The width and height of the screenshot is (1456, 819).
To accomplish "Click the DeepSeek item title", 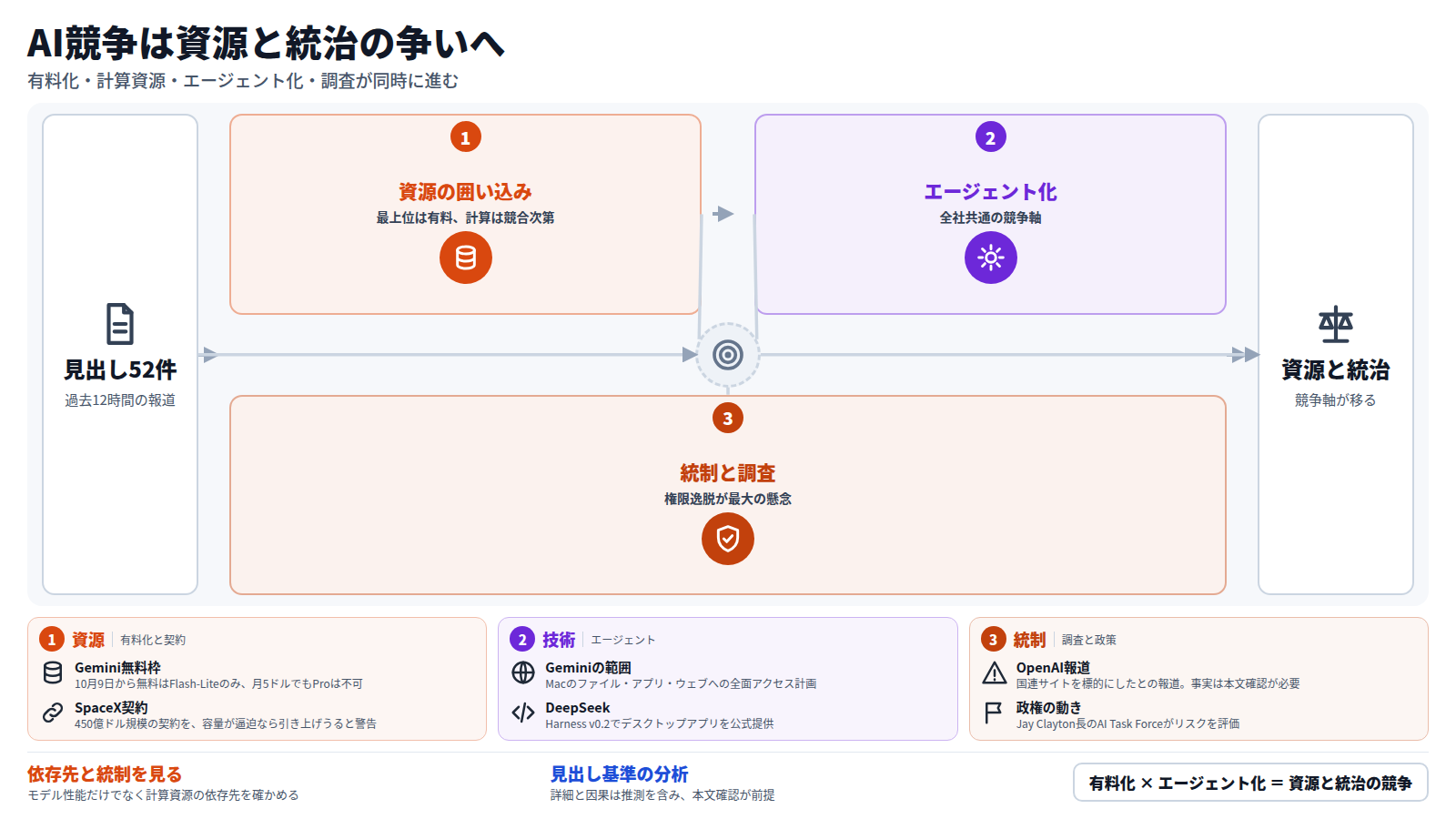I will (x=578, y=708).
